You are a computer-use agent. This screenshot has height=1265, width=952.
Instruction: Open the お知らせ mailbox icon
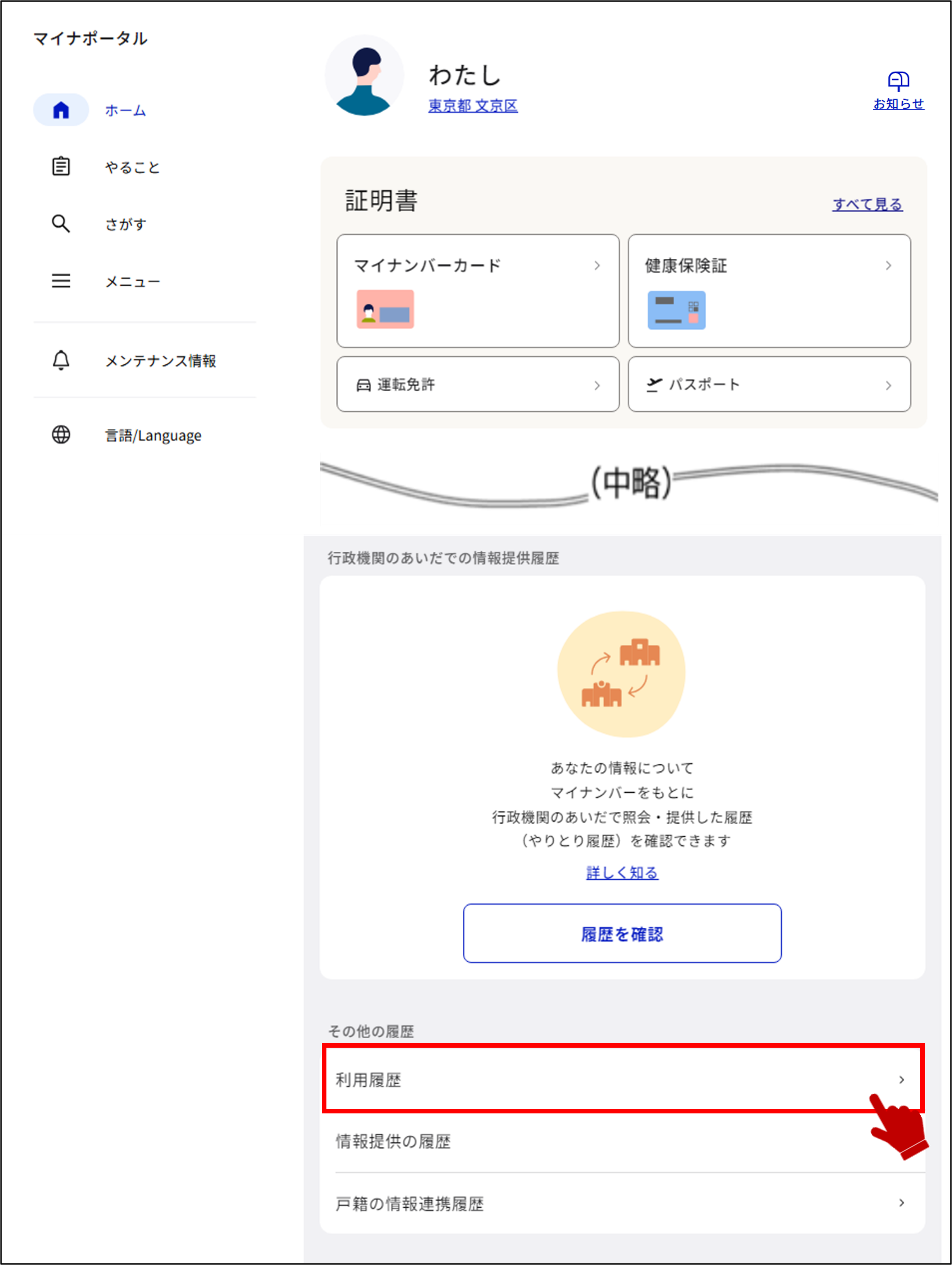pos(898,81)
